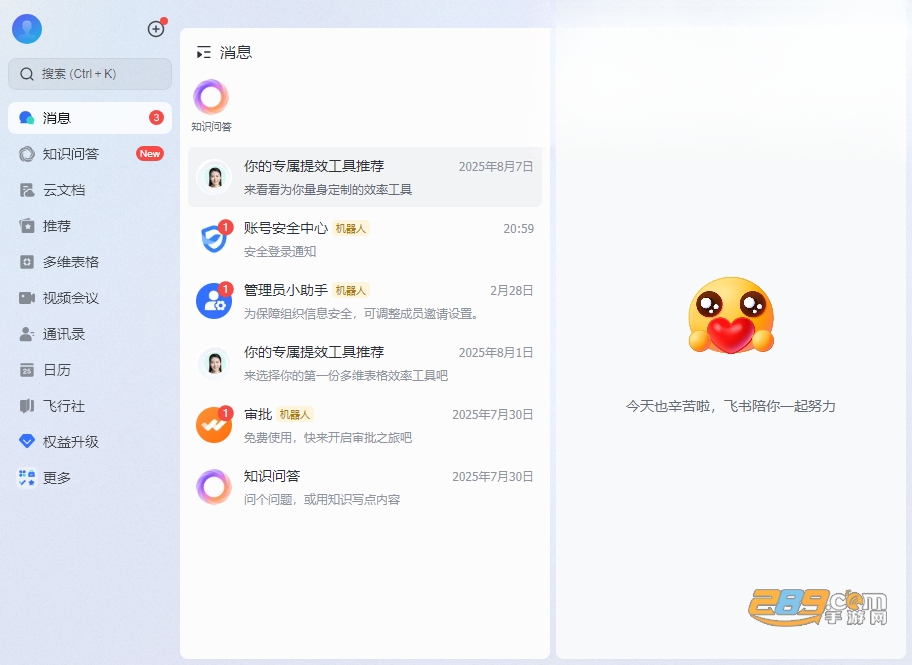Image resolution: width=912 pixels, height=665 pixels.
Task: Click the search box 搜索
Action: (90, 74)
